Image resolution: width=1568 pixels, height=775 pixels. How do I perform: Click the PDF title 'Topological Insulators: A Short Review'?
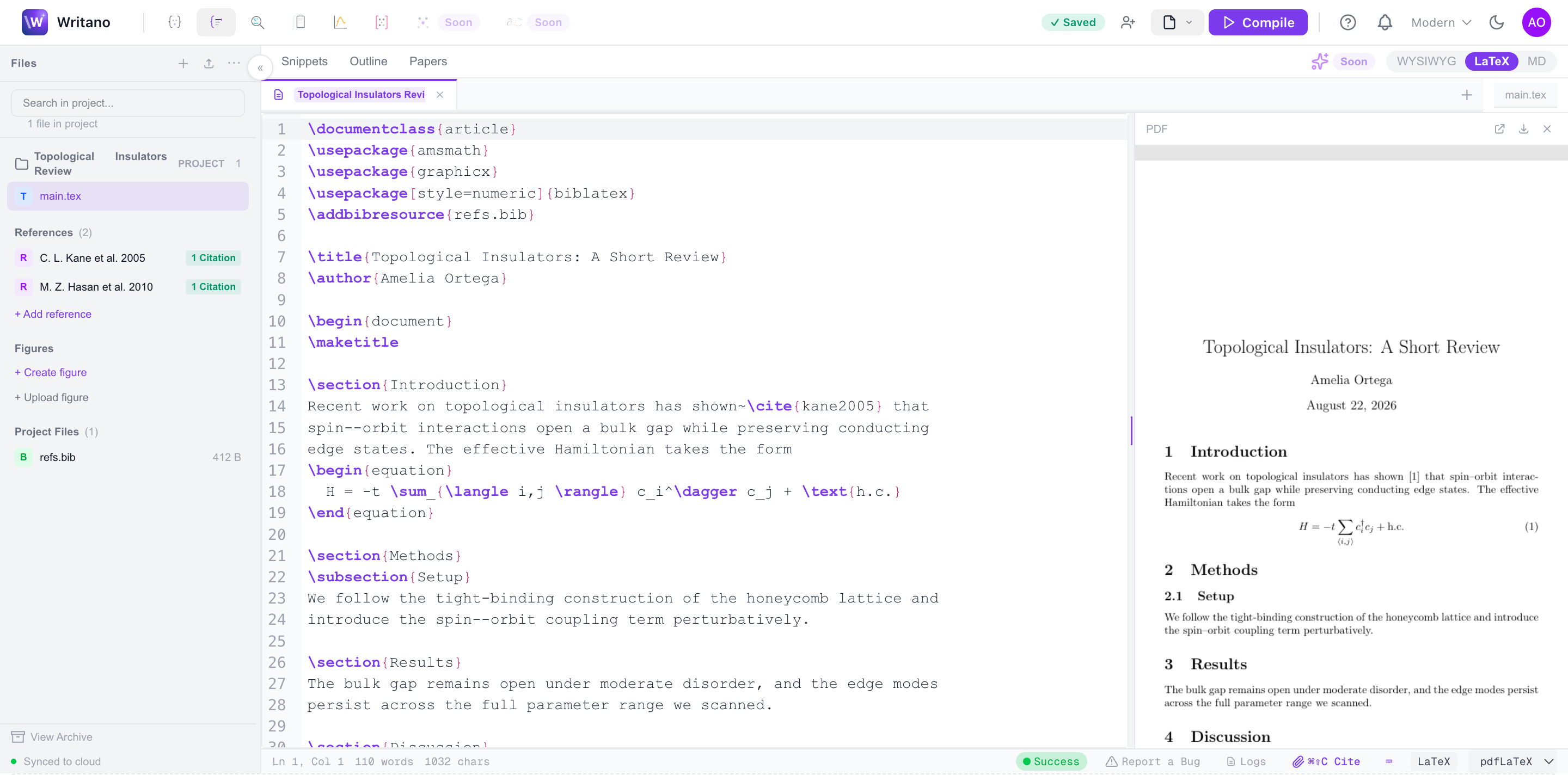[x=1351, y=347]
